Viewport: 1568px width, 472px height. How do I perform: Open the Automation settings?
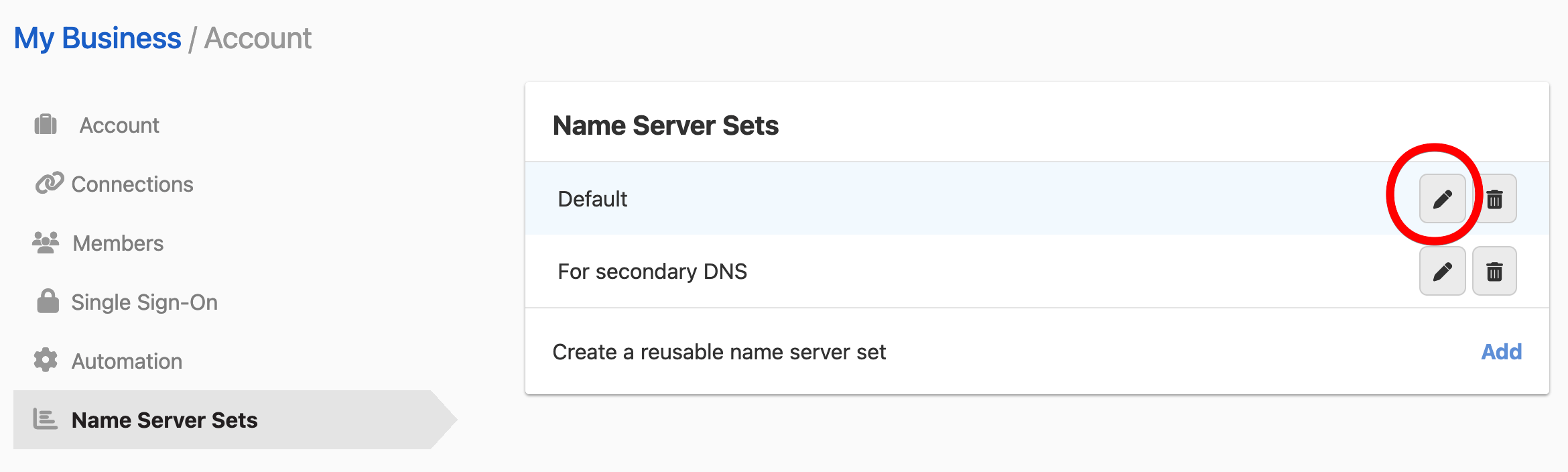coord(127,361)
